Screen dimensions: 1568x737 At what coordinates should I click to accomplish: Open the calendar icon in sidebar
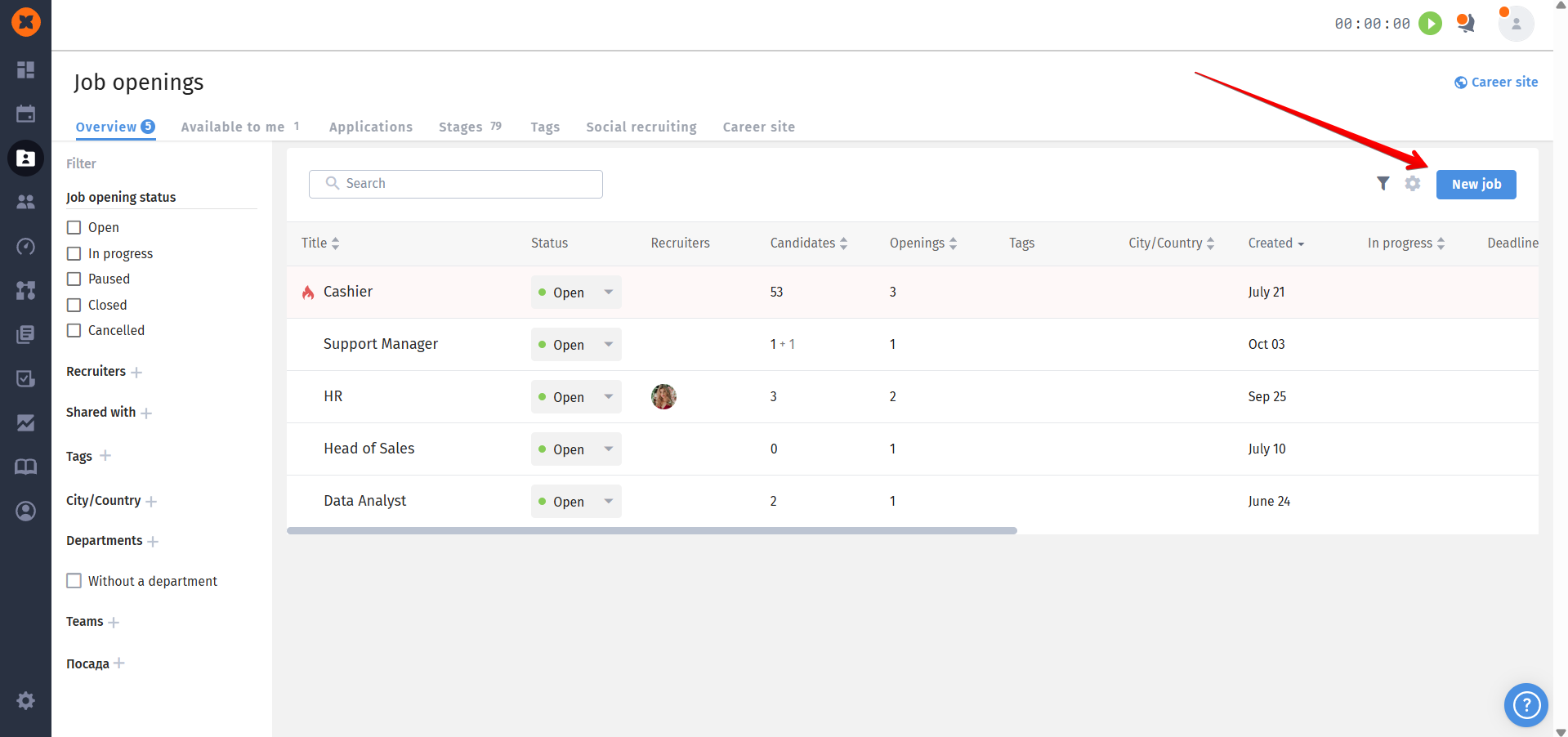(25, 114)
